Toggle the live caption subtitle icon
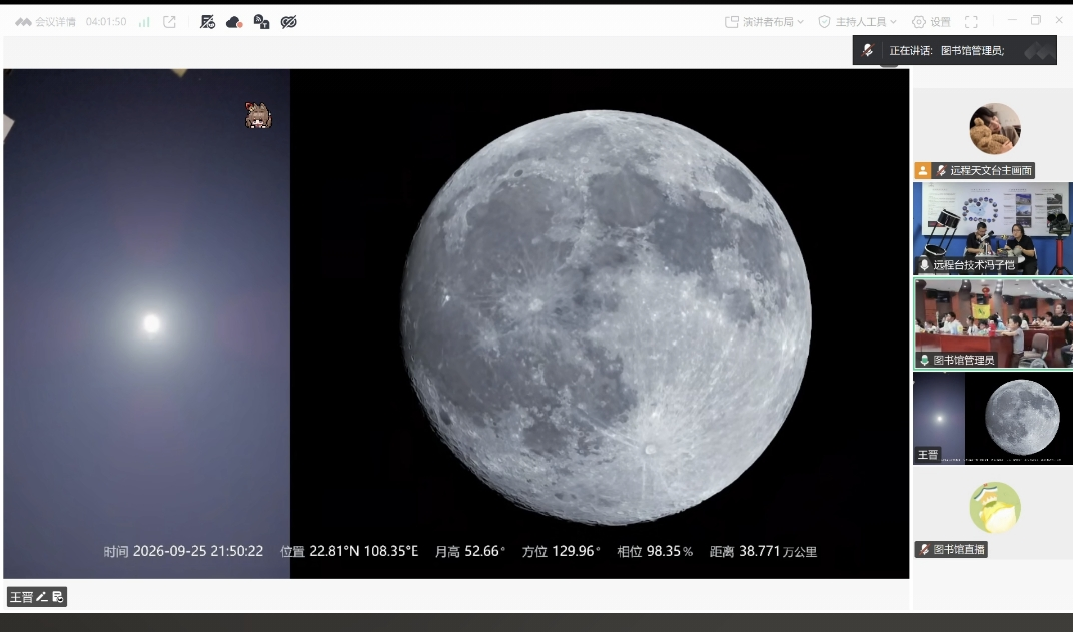This screenshot has width=1073, height=632. [x=261, y=22]
